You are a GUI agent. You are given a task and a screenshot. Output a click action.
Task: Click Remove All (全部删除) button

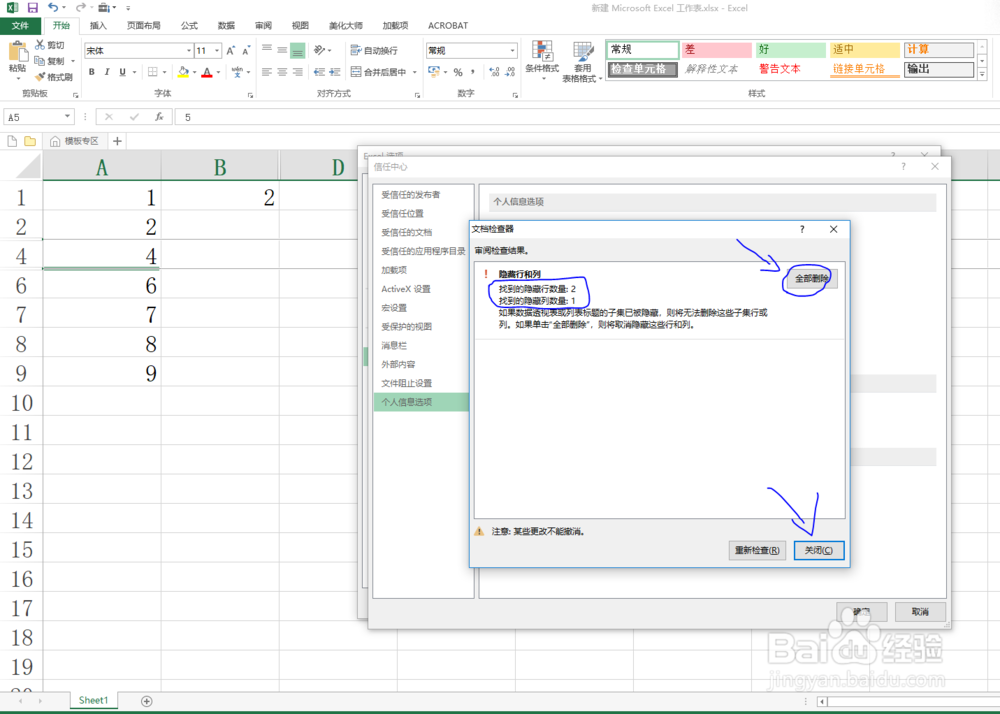click(811, 279)
